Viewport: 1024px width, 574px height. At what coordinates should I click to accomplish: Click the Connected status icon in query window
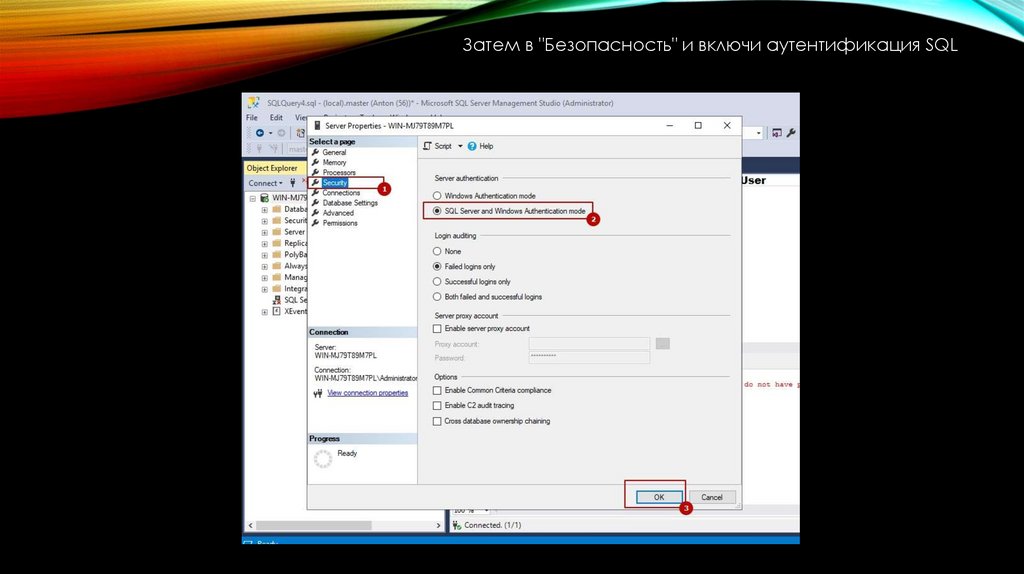pyautogui.click(x=456, y=526)
